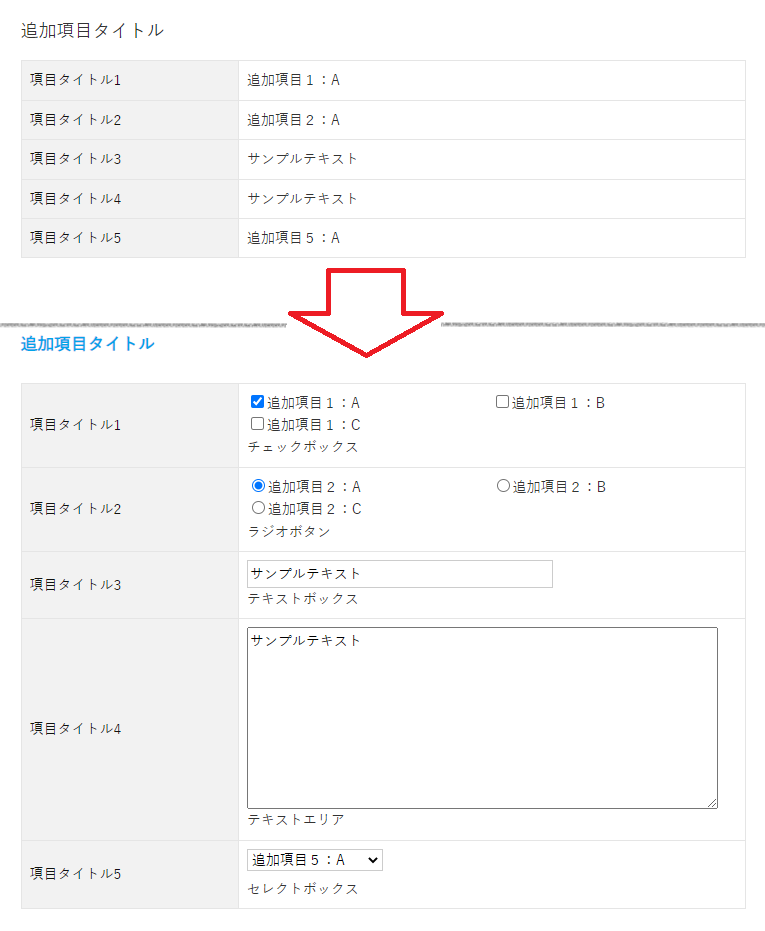Image resolution: width=765 pixels, height=931 pixels.
Task: Click the large red down arrow
Action: 366,313
